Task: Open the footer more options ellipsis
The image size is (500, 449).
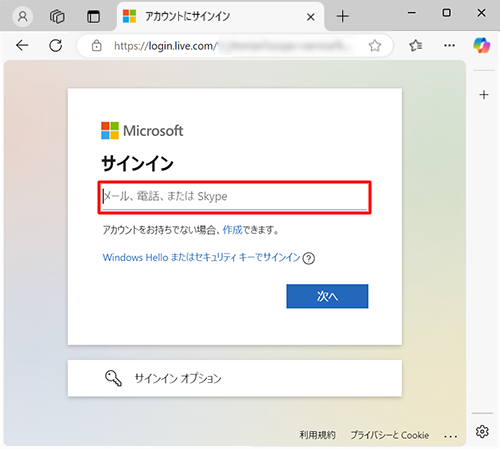Action: [450, 436]
